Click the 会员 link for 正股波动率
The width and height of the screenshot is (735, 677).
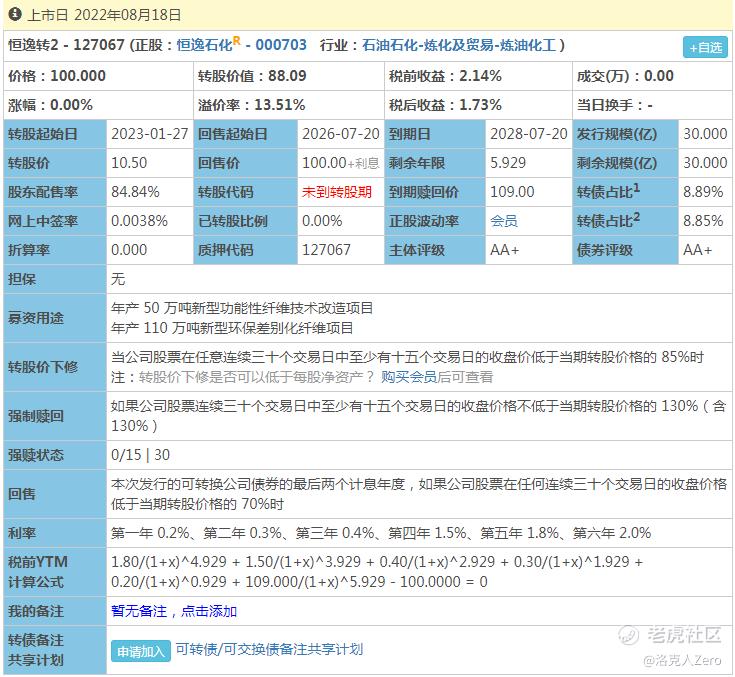tap(504, 221)
